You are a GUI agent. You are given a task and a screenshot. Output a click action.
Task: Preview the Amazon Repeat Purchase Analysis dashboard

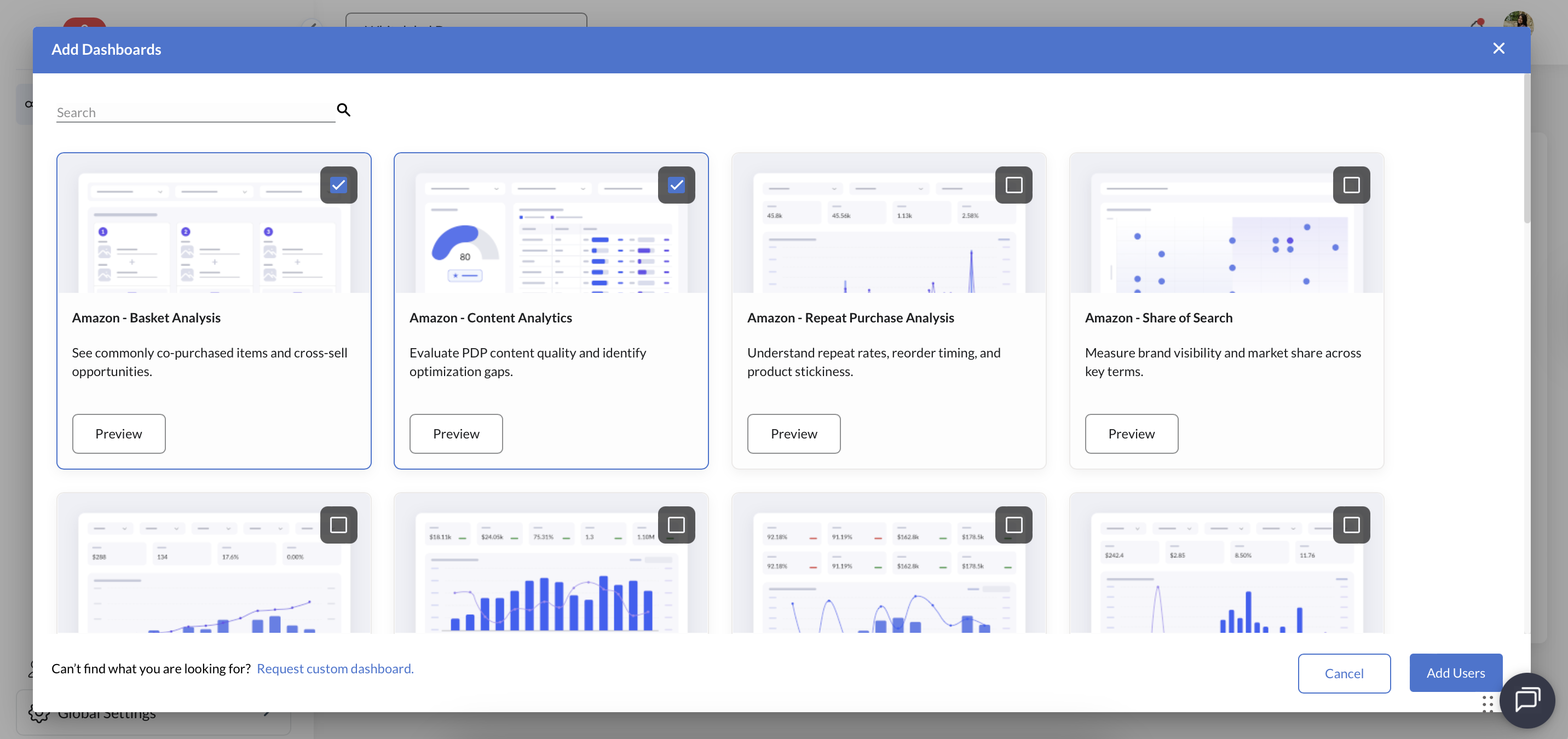click(793, 434)
